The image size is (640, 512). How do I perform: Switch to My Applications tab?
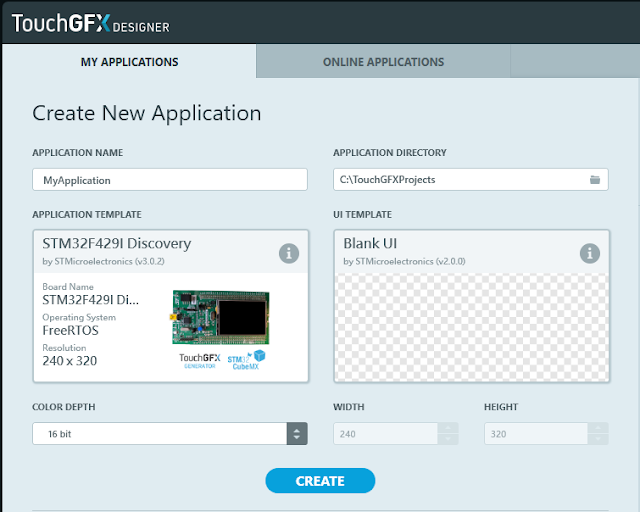point(129,62)
